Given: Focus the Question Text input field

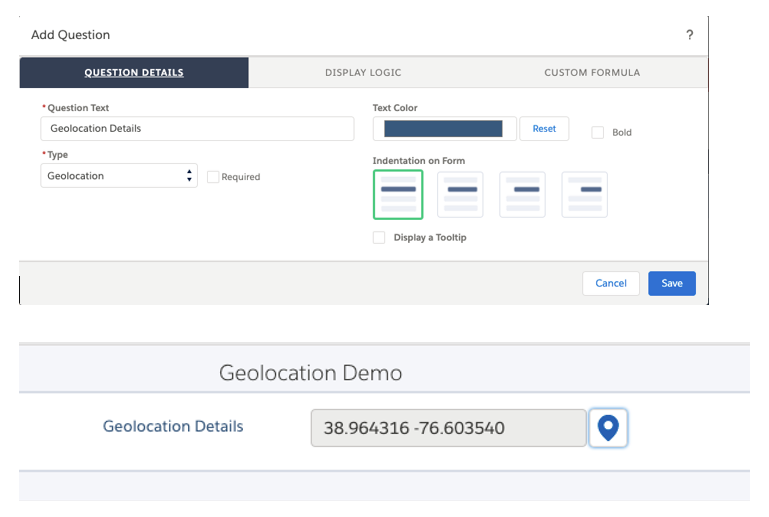Looking at the screenshot, I should point(197,129).
